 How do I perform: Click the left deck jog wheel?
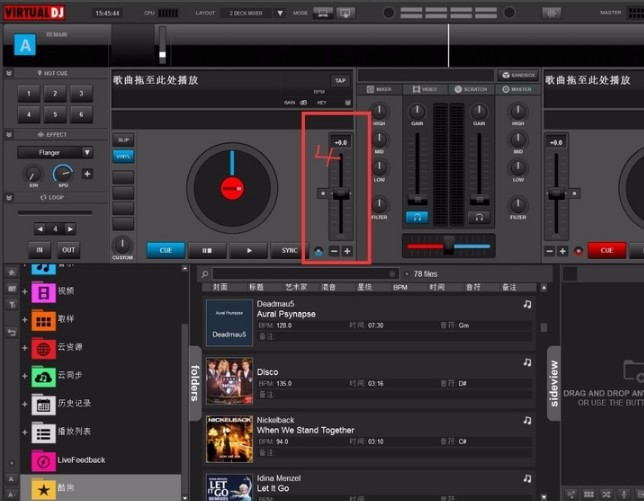tap(232, 188)
